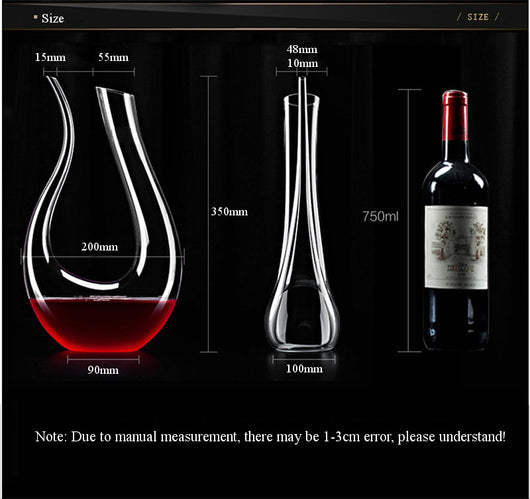Click the red wine bottle image
Screen dimensions: 530x499
click(455, 220)
